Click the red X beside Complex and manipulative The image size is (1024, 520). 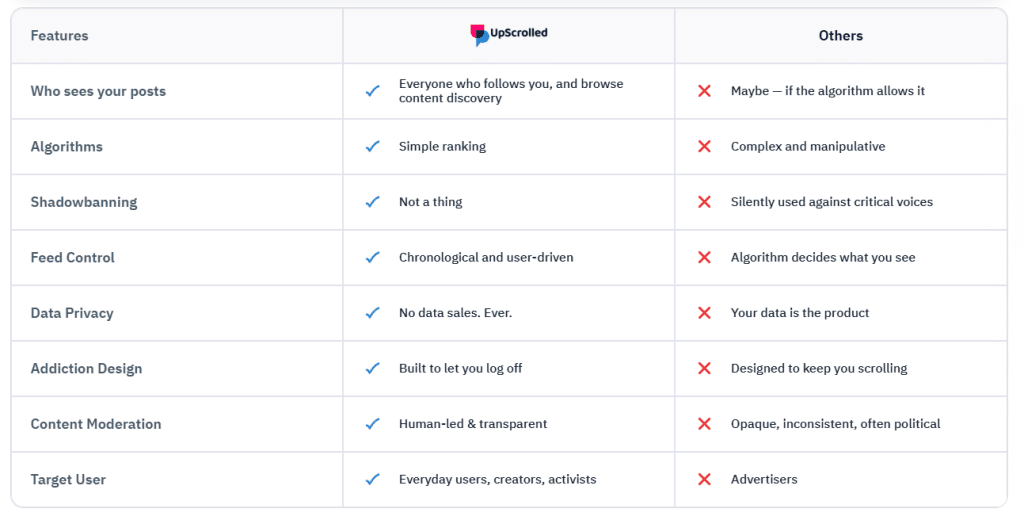pos(704,146)
